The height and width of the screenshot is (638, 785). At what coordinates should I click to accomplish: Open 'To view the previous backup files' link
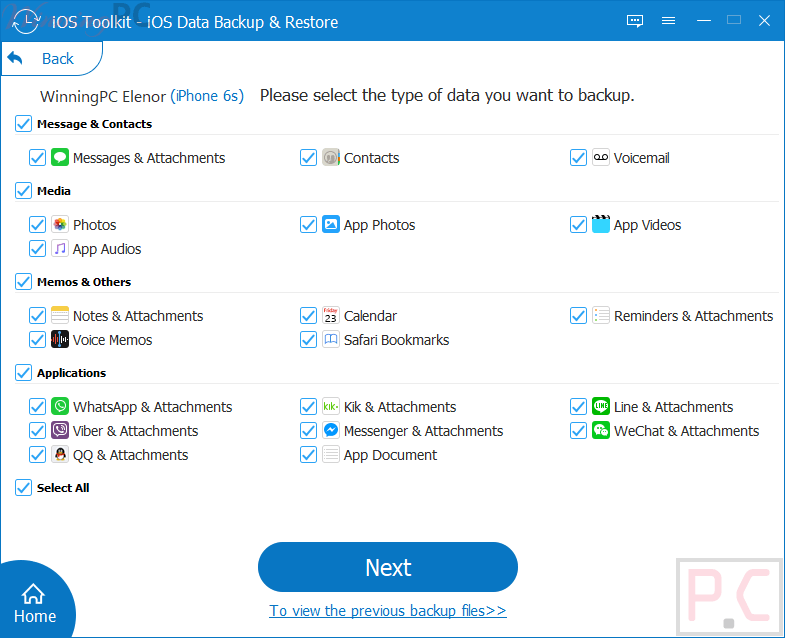coord(387,610)
